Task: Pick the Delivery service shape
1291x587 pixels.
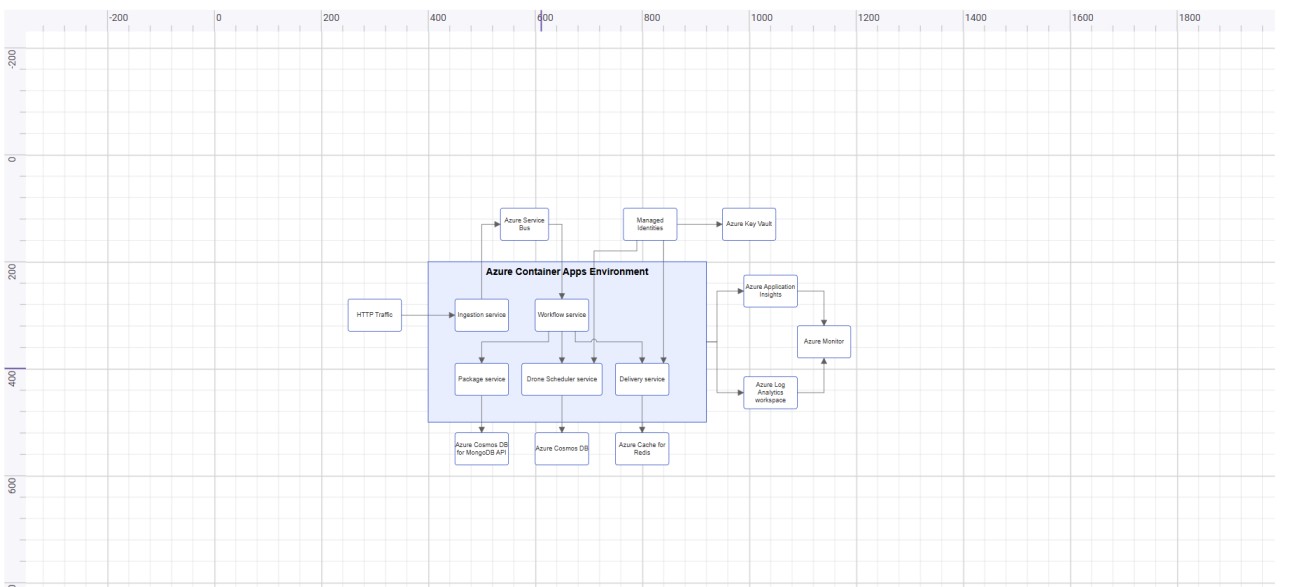Action: tap(641, 379)
